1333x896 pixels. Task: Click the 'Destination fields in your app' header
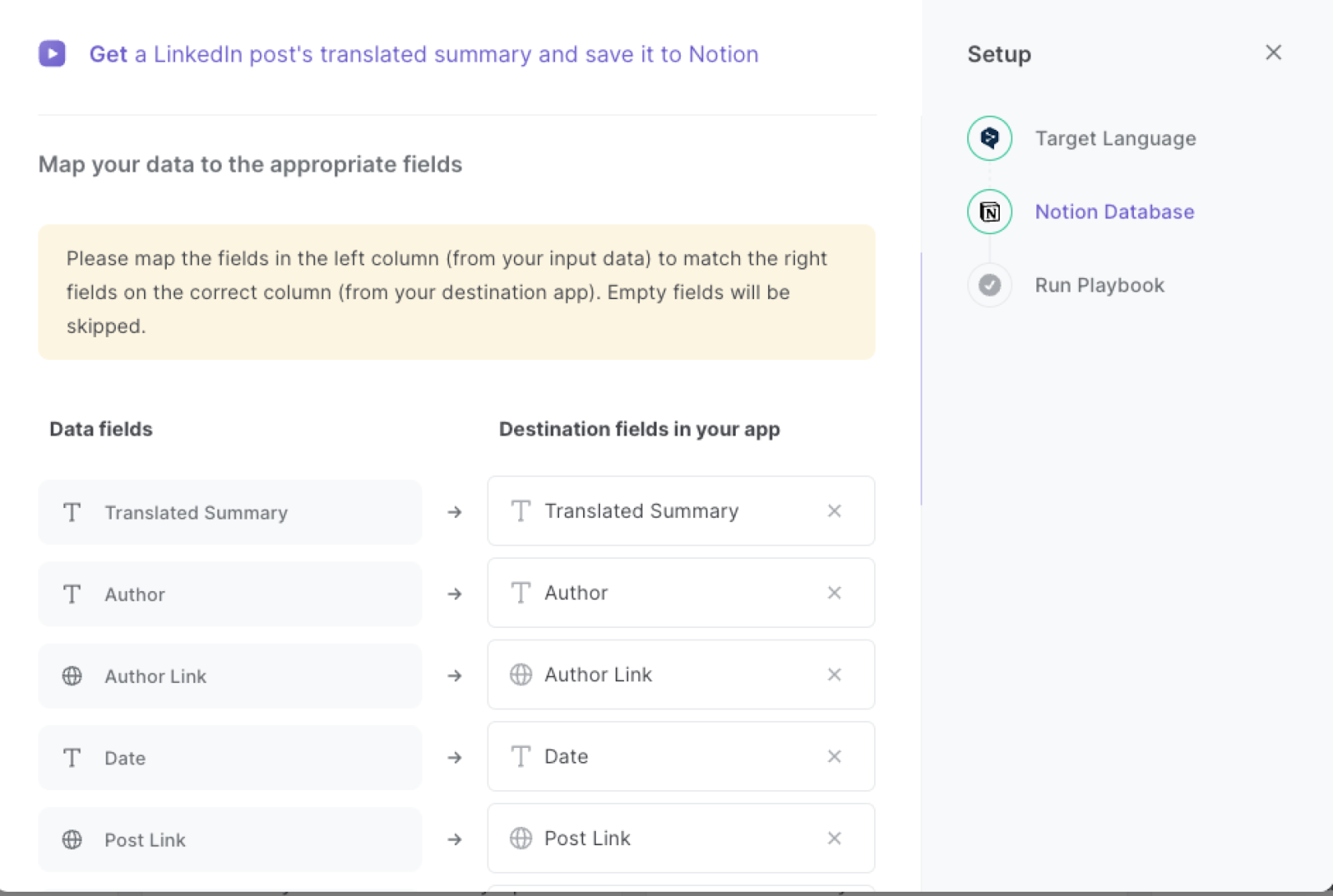click(x=639, y=429)
